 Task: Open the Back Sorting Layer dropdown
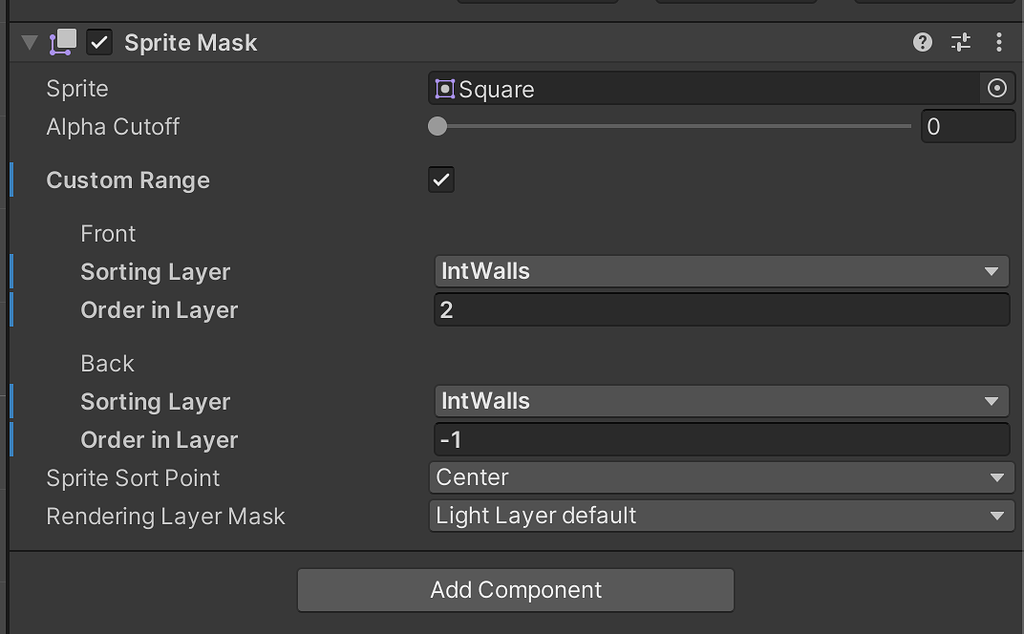[720, 401]
